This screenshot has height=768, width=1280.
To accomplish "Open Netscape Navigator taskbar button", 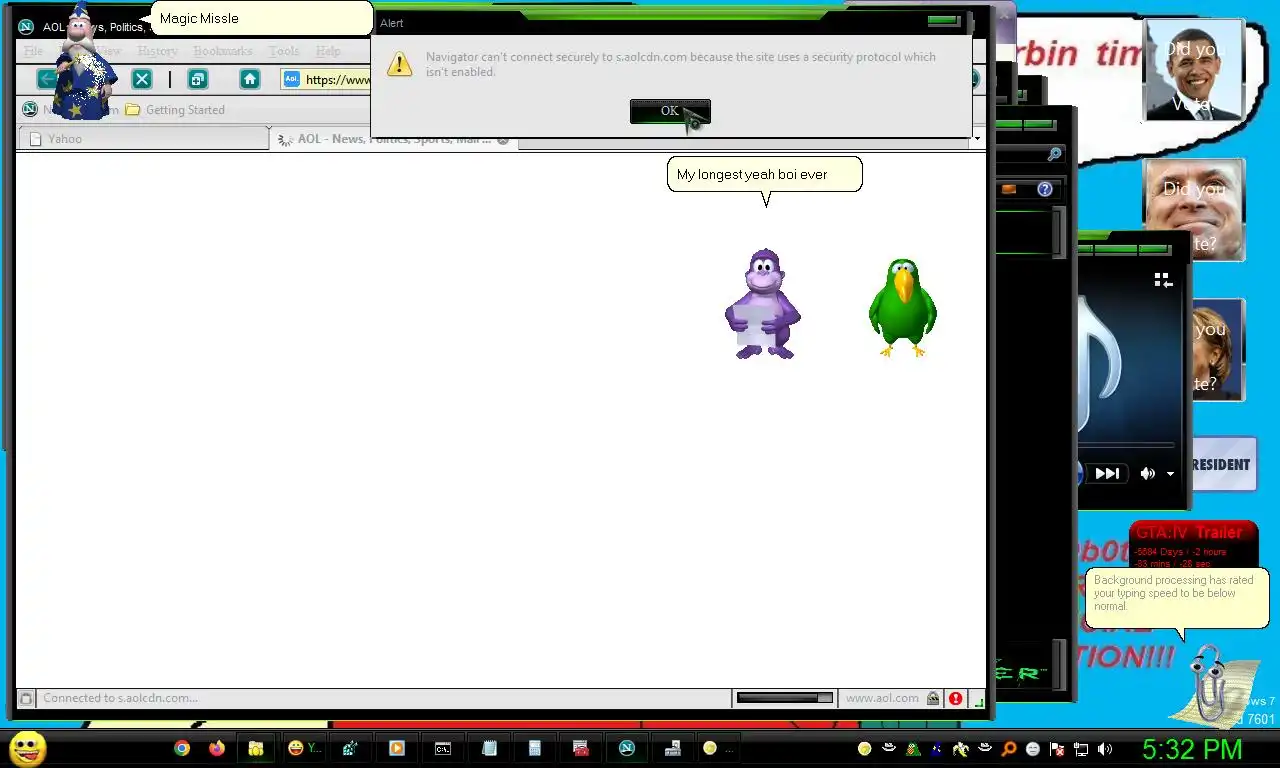I will tap(627, 748).
